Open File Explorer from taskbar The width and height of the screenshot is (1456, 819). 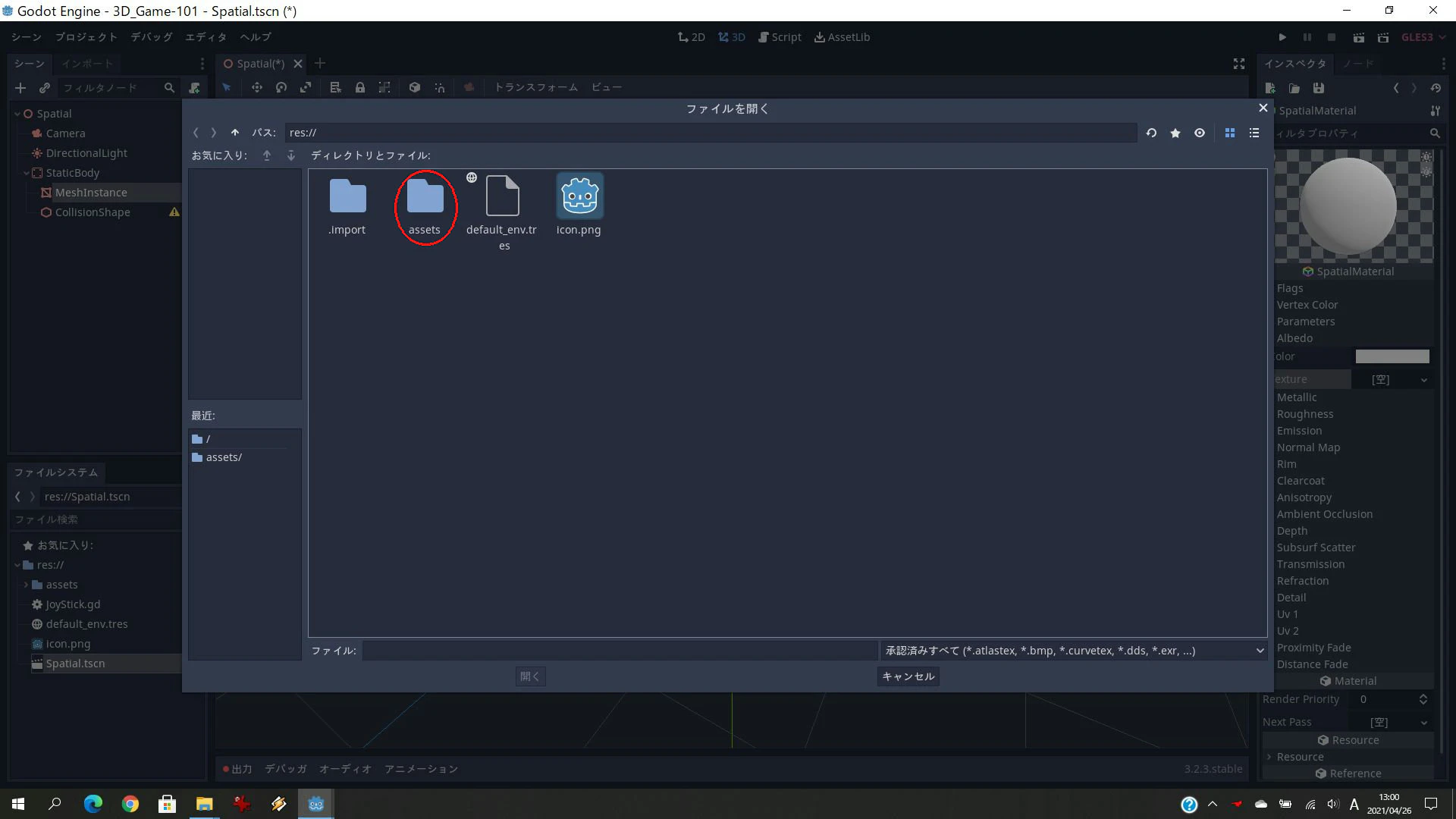204,804
